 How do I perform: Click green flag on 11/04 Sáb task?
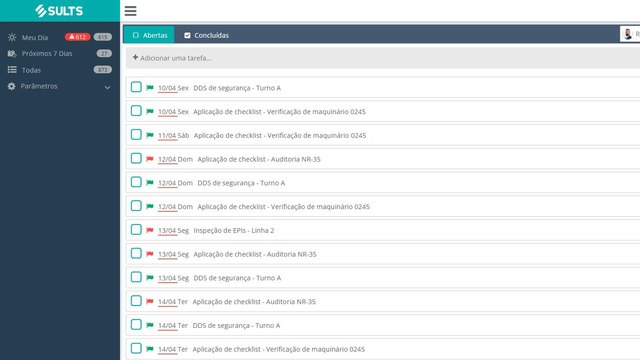coord(150,135)
